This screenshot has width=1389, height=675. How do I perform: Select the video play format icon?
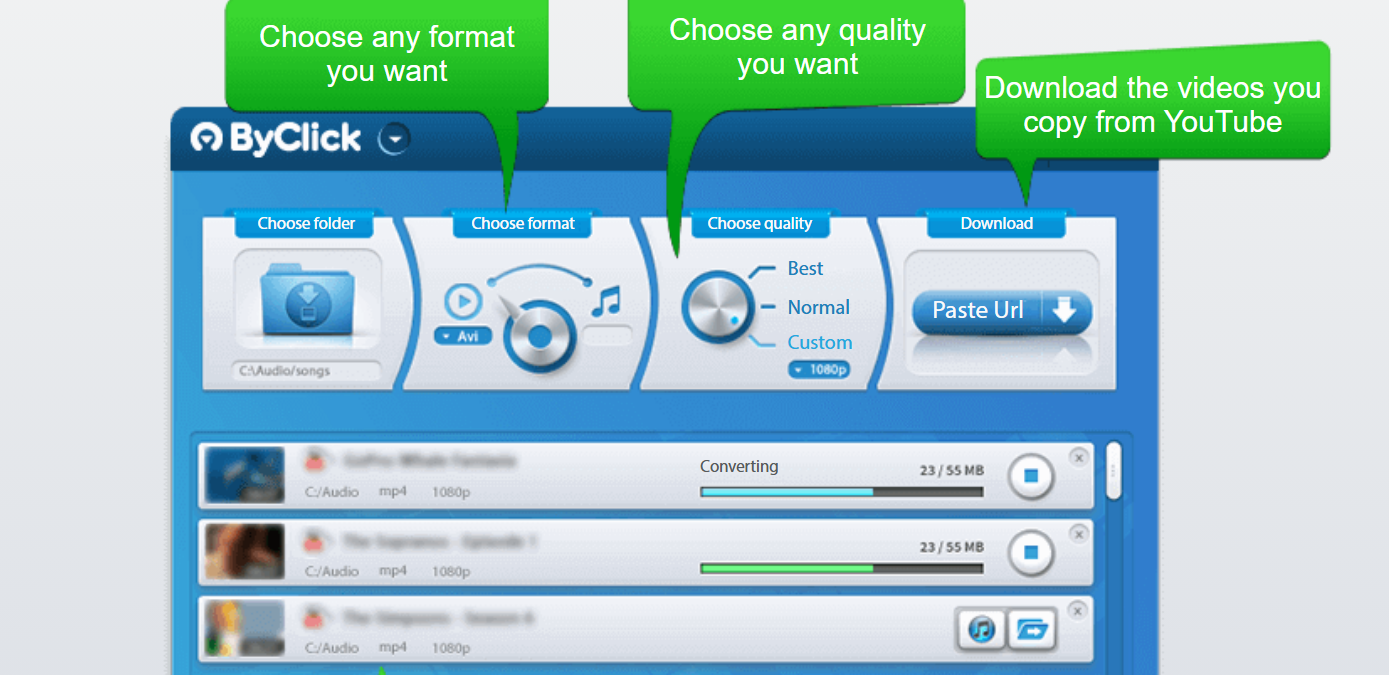tap(462, 301)
